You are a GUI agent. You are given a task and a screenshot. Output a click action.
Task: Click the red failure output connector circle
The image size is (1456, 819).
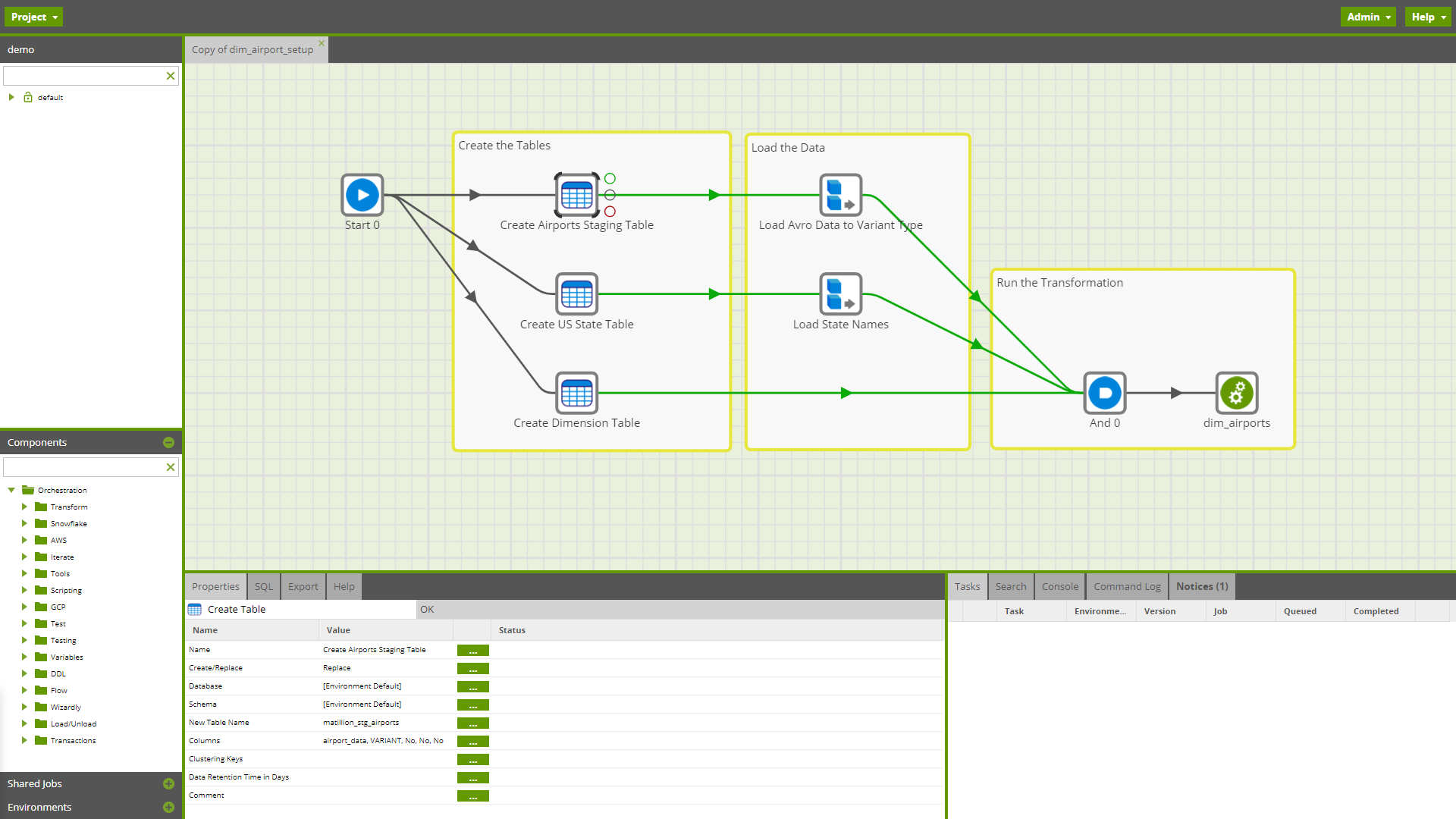click(610, 212)
